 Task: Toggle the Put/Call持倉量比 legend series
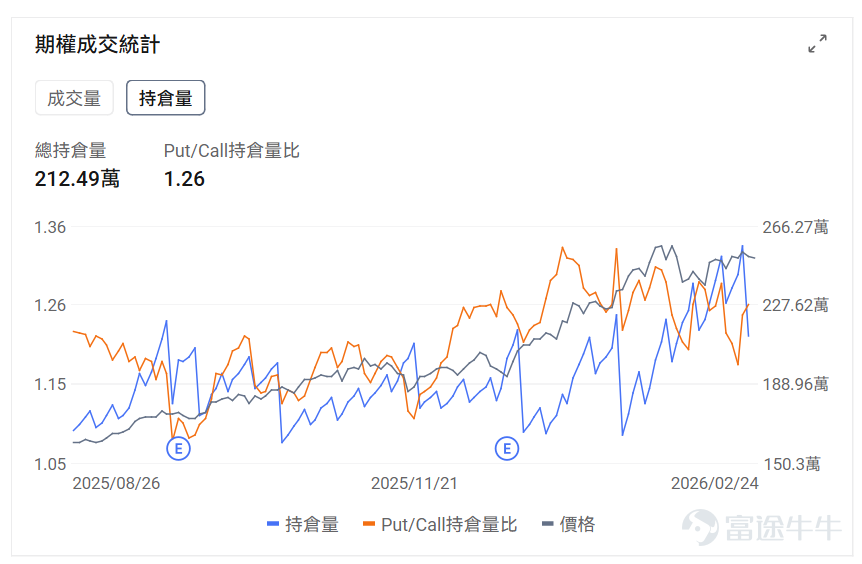click(440, 524)
